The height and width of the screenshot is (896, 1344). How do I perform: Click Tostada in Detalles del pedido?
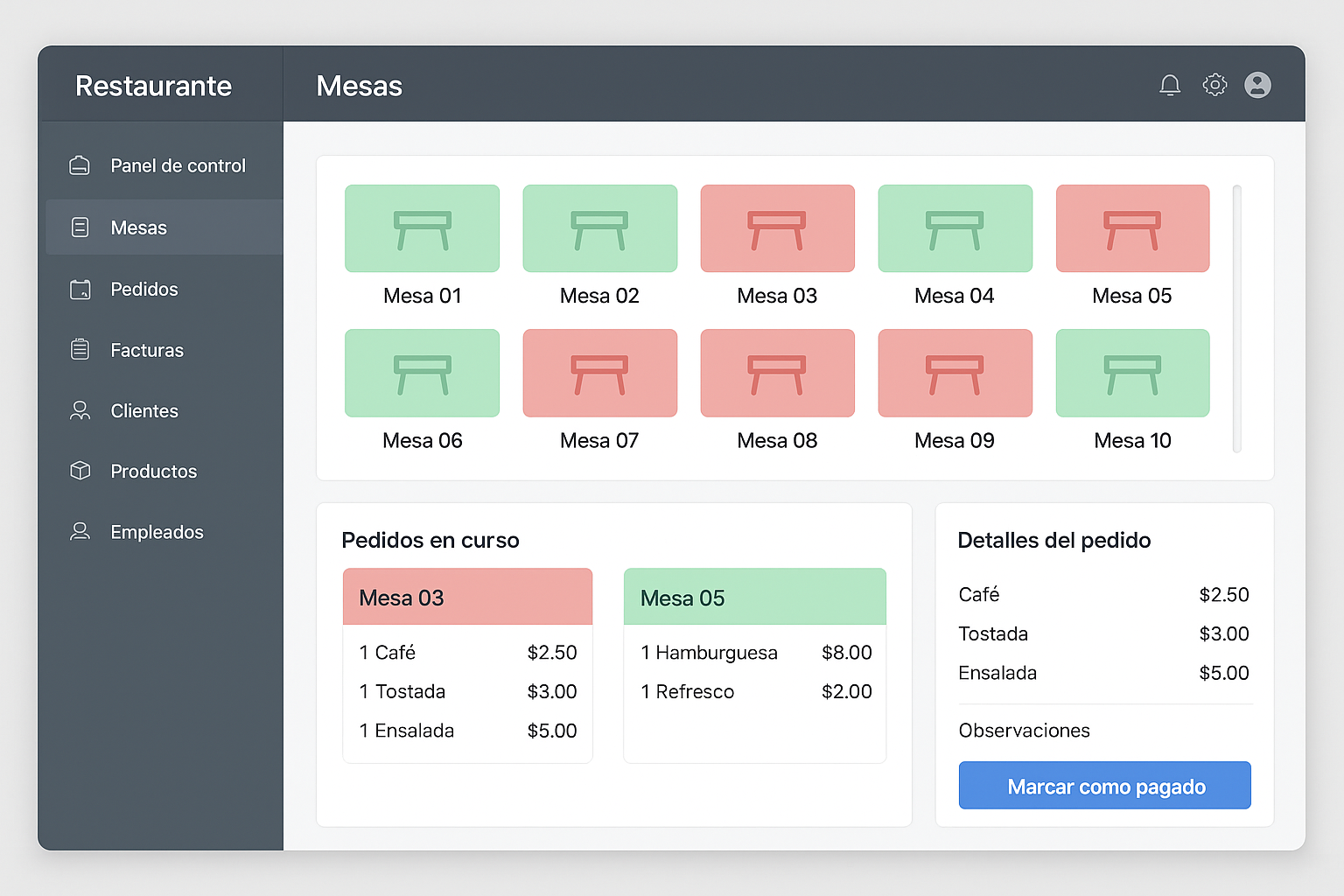(x=993, y=633)
